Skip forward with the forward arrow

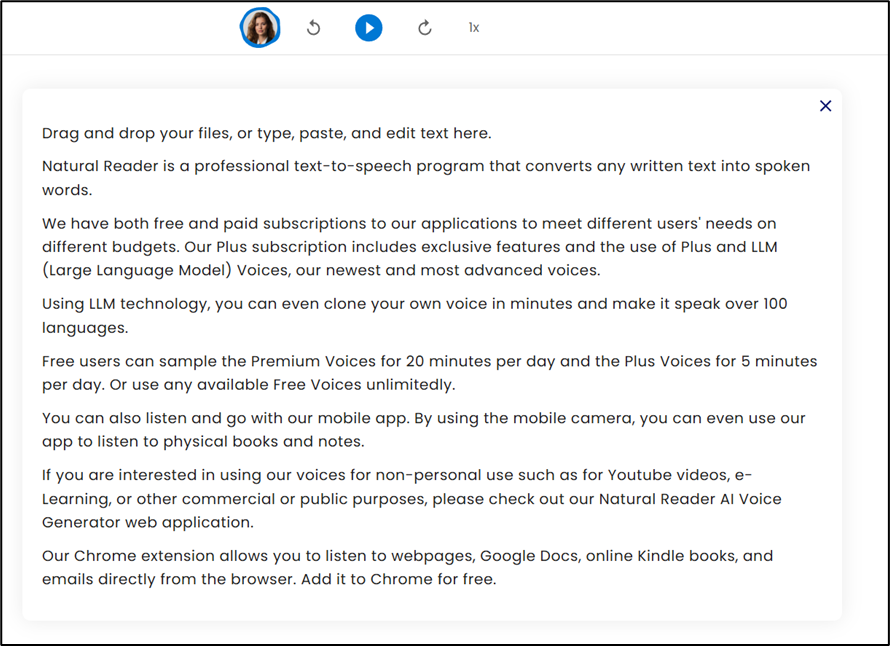tap(425, 27)
